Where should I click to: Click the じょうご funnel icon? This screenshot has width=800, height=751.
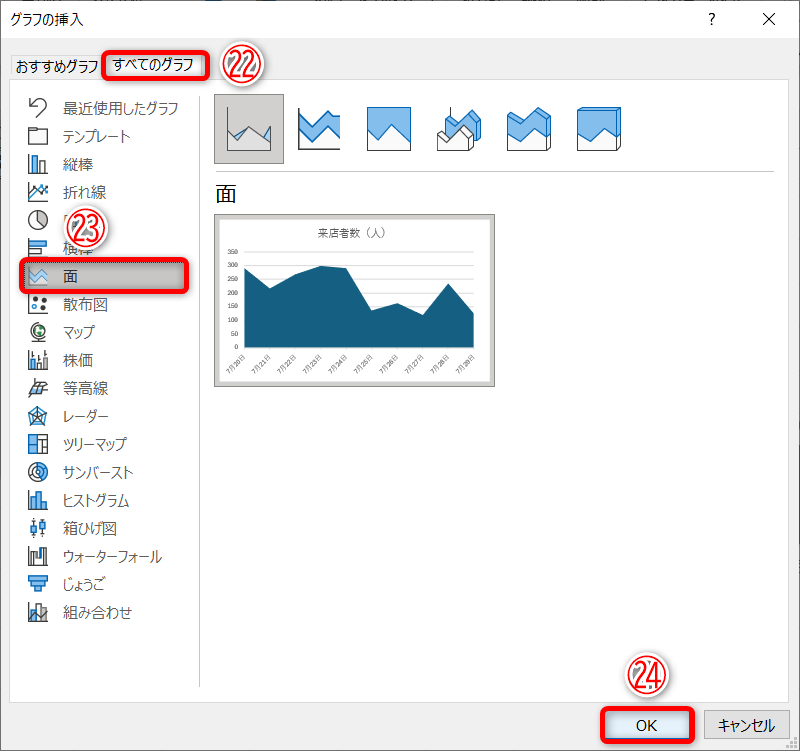[x=38, y=584]
